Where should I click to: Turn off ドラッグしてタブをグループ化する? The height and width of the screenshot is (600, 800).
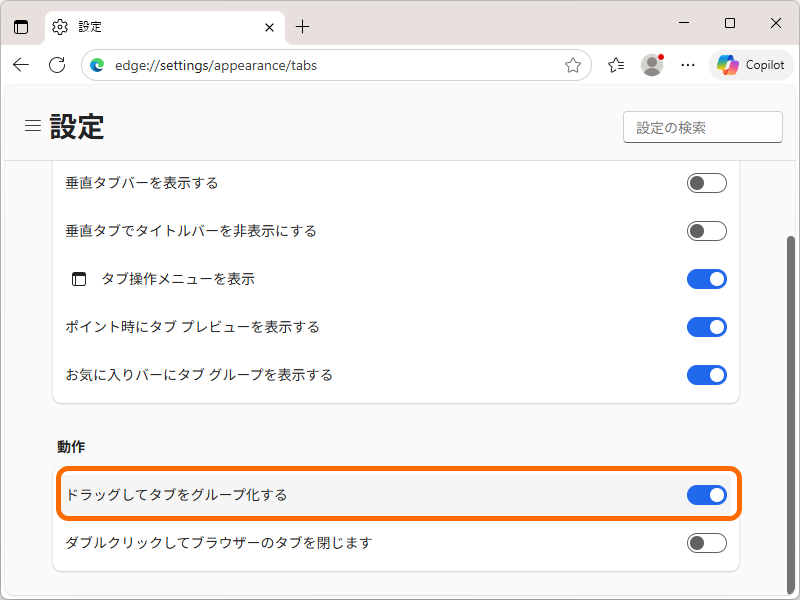coord(706,494)
